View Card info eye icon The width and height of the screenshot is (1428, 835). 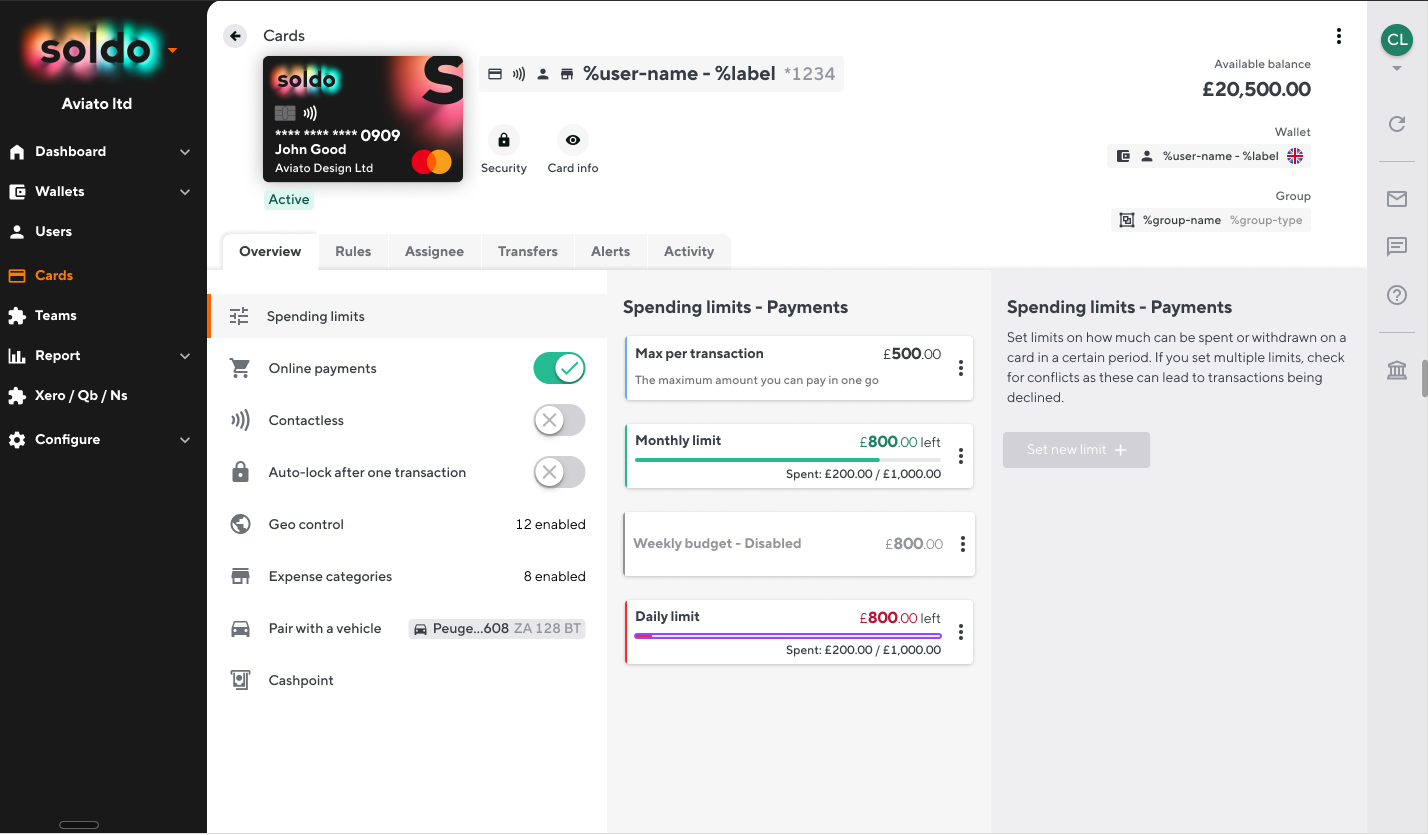click(x=573, y=140)
